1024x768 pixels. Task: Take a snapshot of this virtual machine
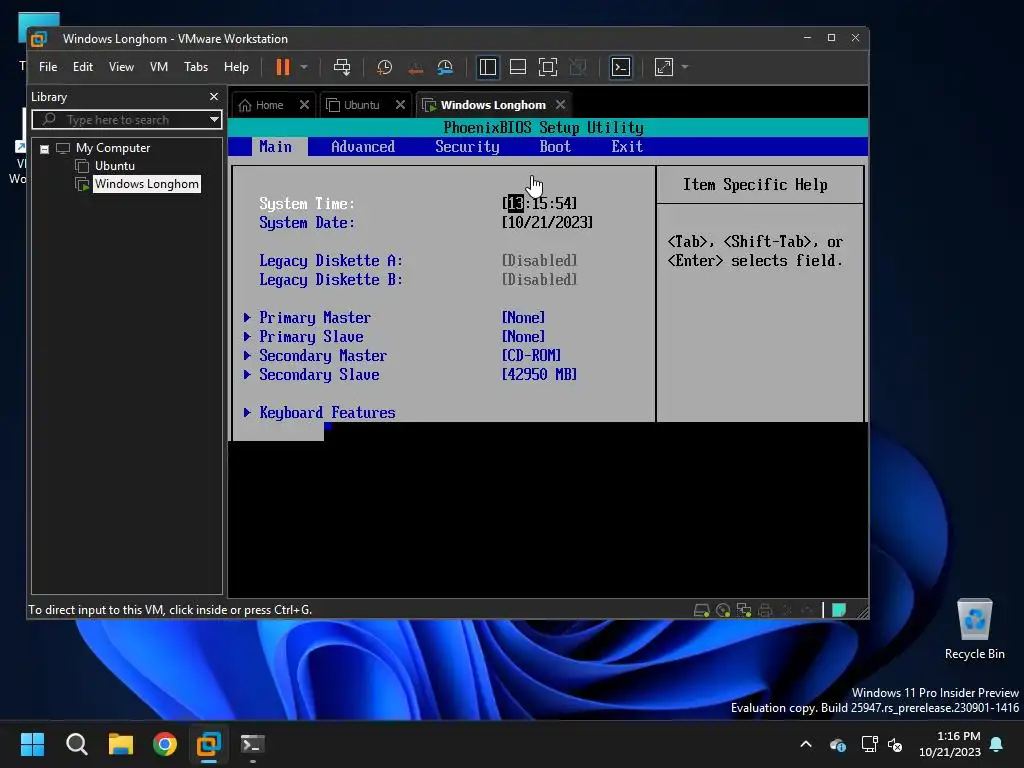tap(385, 67)
